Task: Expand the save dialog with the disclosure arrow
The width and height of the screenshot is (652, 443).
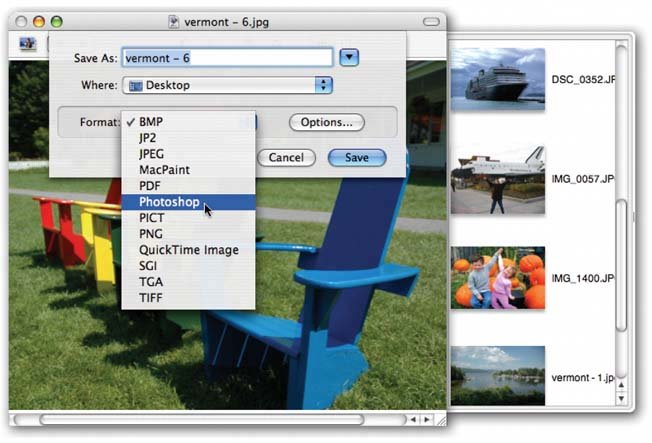Action: pos(349,57)
